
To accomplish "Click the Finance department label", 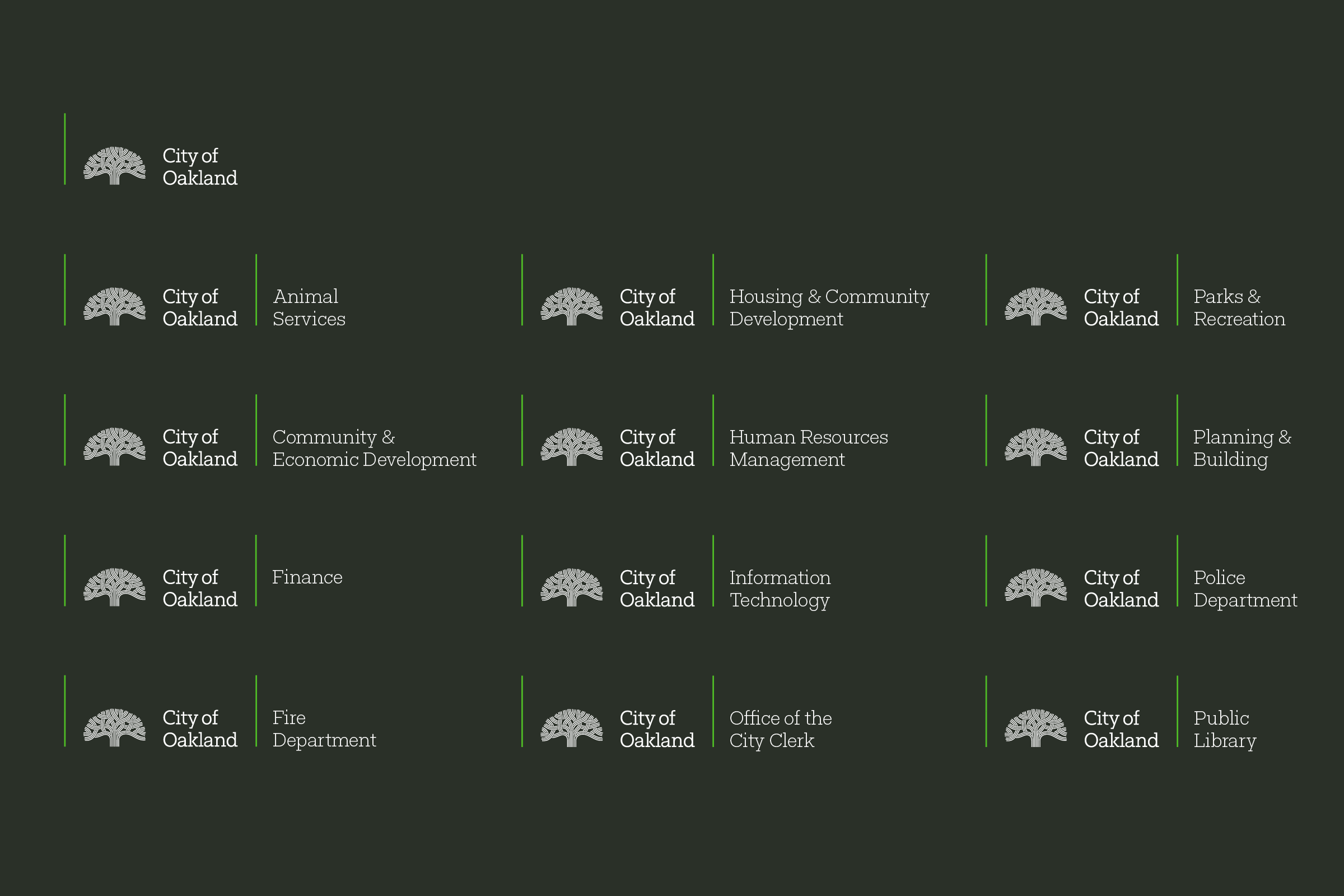I will click(307, 577).
